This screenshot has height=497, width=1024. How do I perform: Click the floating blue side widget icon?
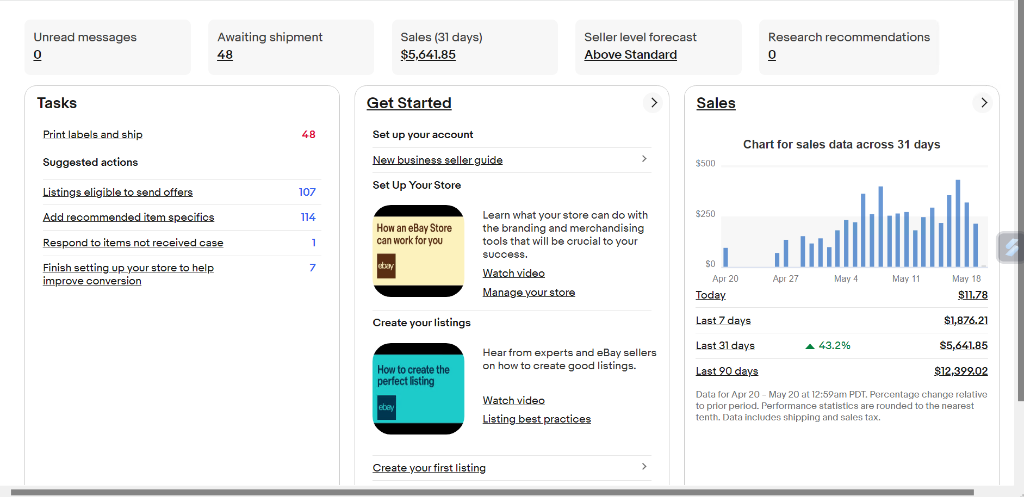coord(1012,247)
